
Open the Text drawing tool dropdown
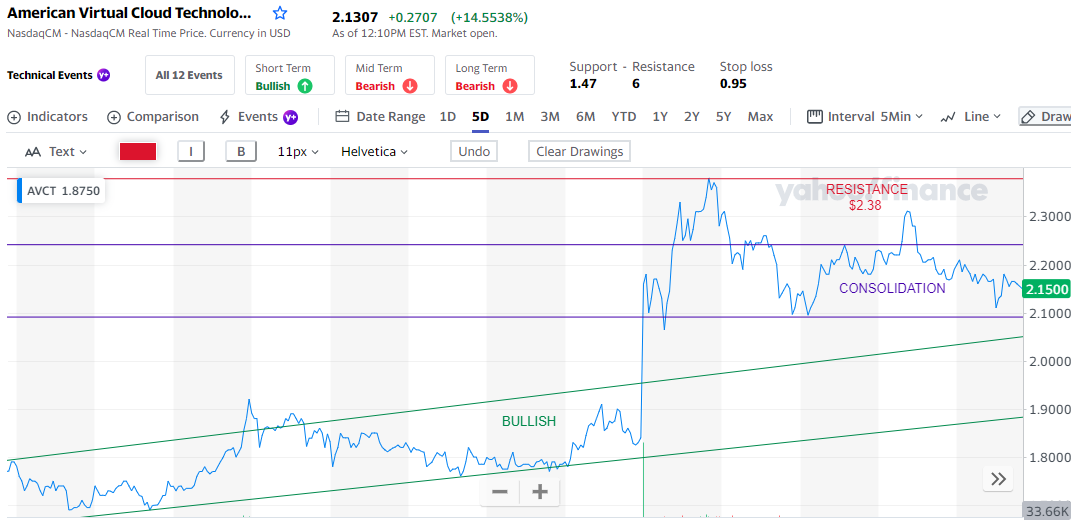point(56,152)
